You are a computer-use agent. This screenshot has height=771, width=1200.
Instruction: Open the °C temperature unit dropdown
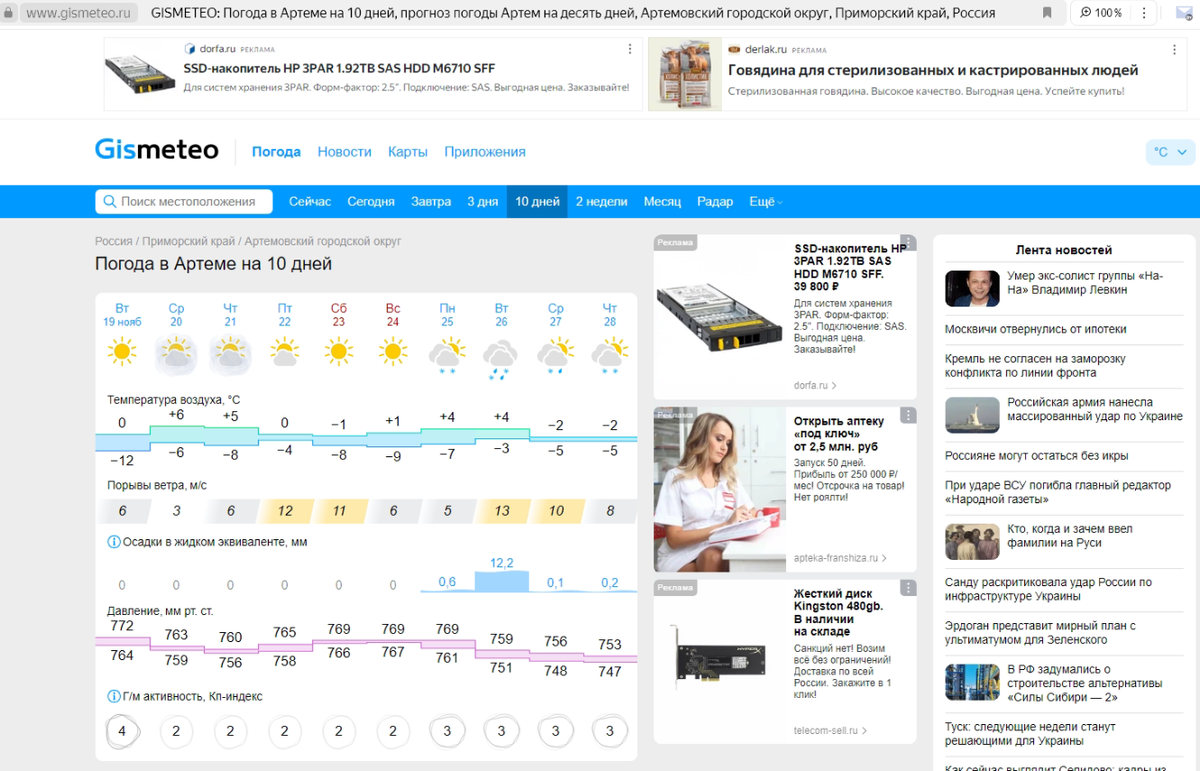point(1170,152)
